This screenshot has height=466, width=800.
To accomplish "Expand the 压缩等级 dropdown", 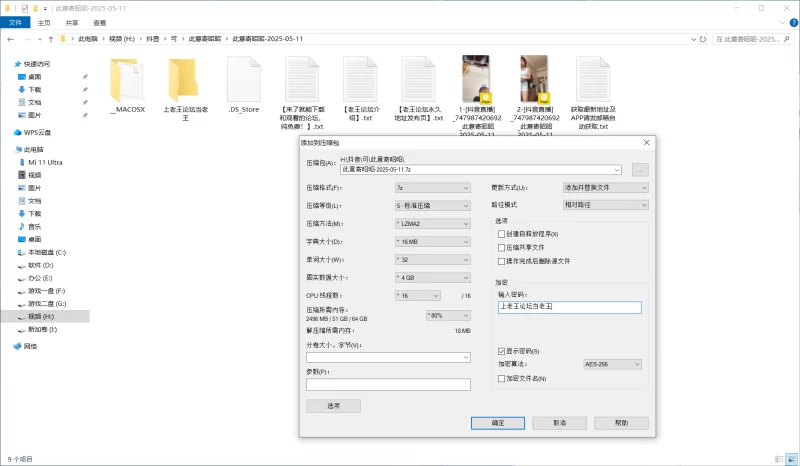I will (432, 205).
